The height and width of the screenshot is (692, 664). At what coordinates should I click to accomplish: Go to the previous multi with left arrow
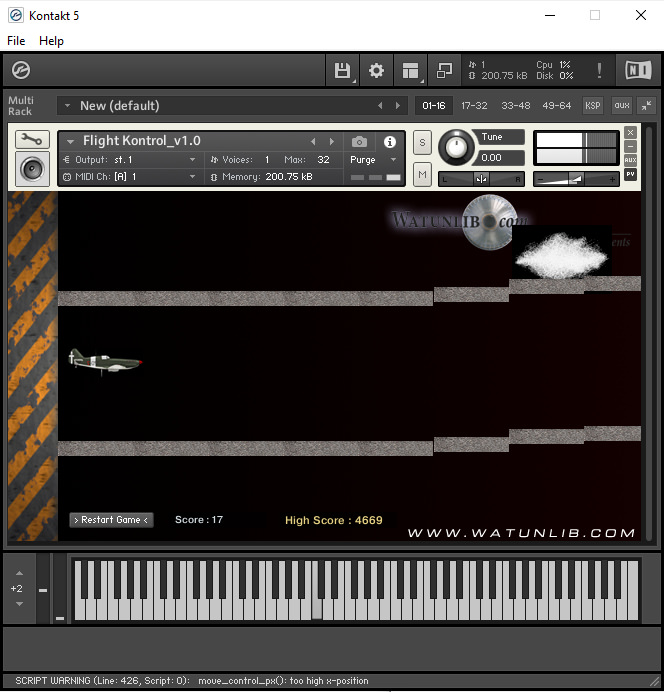380,105
